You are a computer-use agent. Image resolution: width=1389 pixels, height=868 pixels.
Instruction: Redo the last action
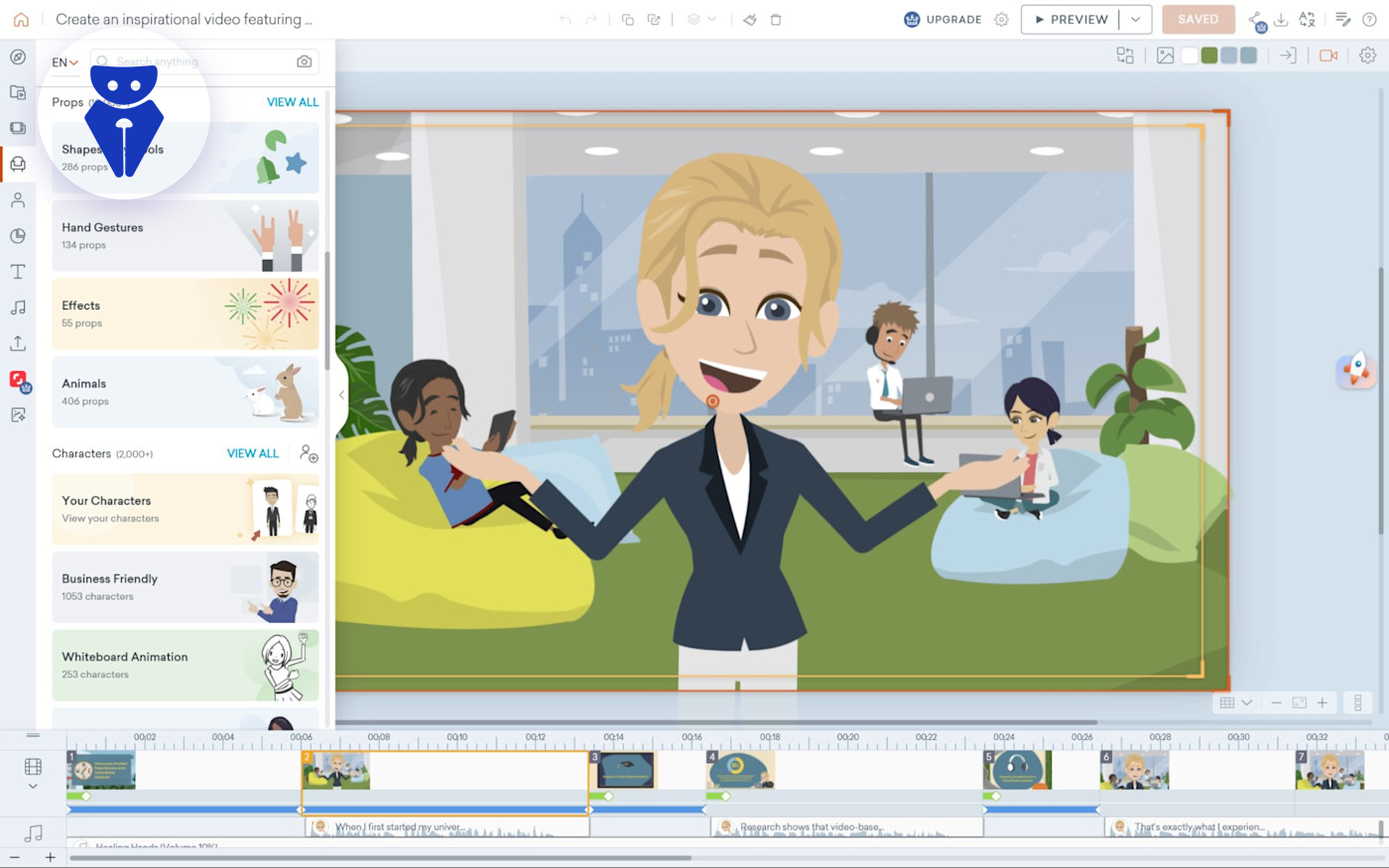591,19
